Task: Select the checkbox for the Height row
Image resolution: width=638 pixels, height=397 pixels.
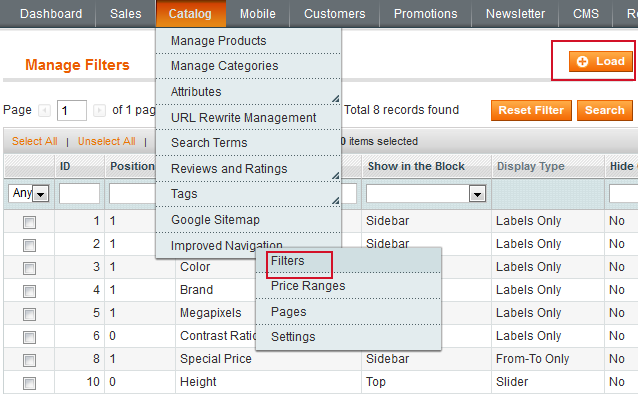Action: [29, 383]
